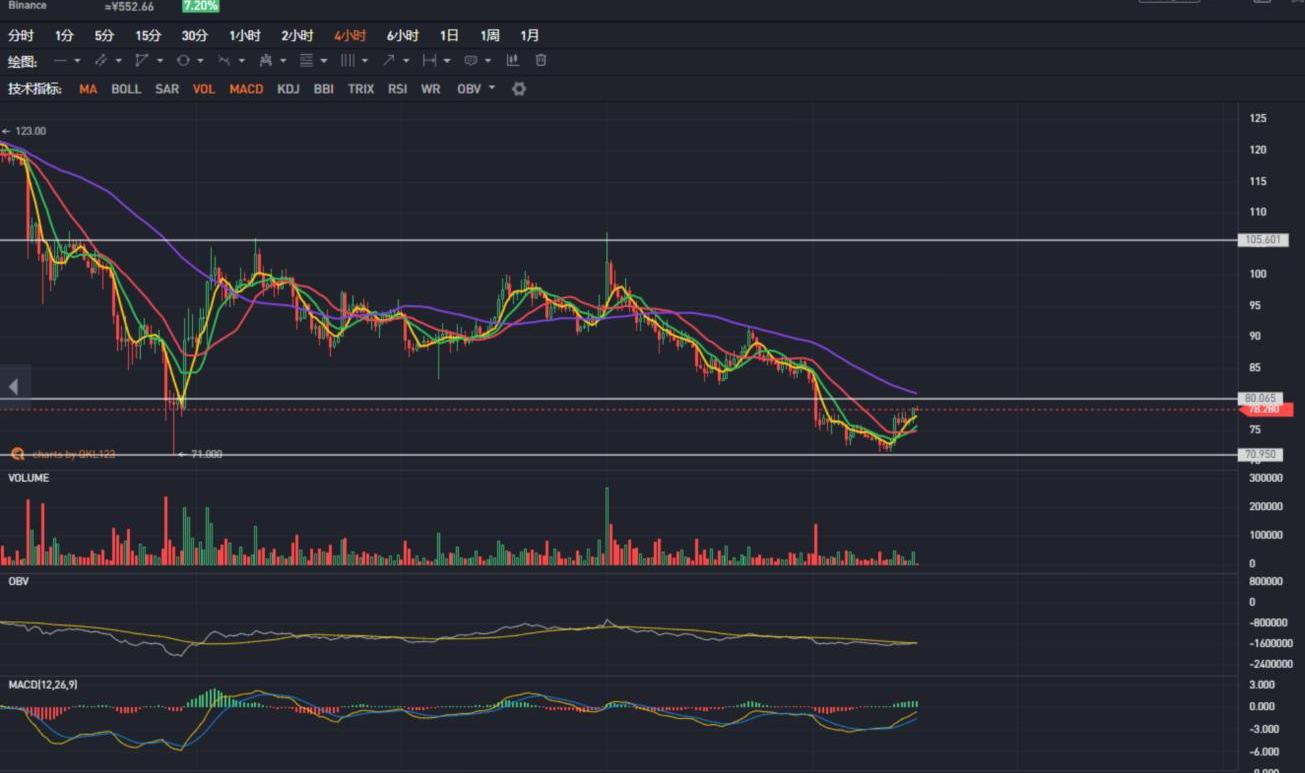Select the pencil drawing tool
This screenshot has height=773, width=1305.
tap(101, 61)
